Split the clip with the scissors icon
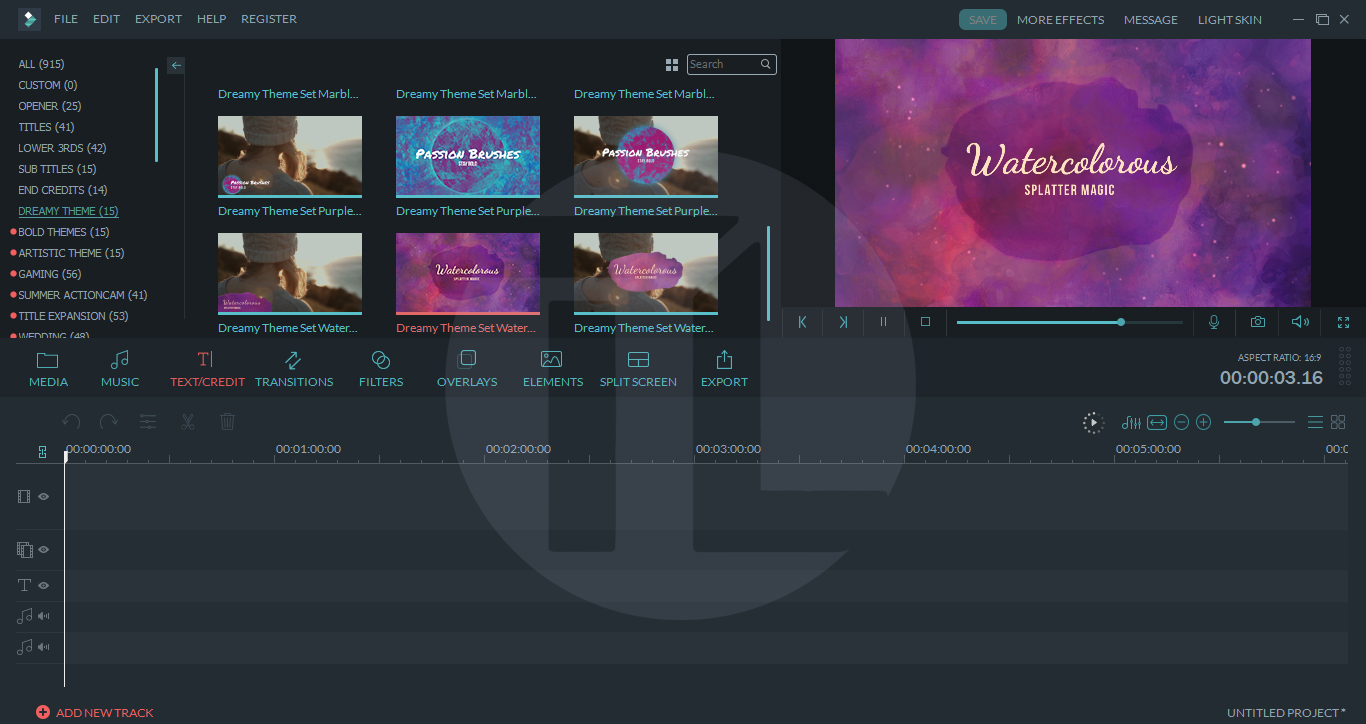The image size is (1366, 724). click(187, 421)
